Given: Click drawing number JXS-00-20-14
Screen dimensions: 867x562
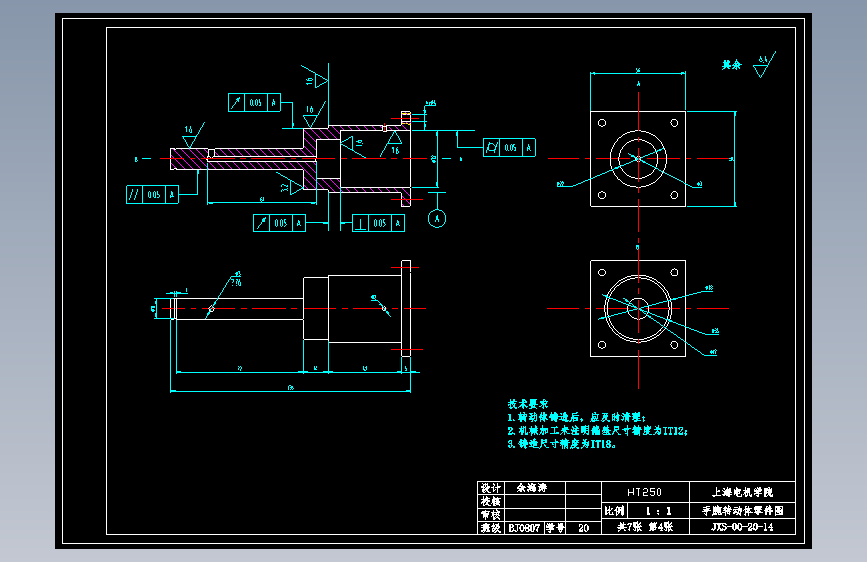Looking at the screenshot, I should [742, 527].
